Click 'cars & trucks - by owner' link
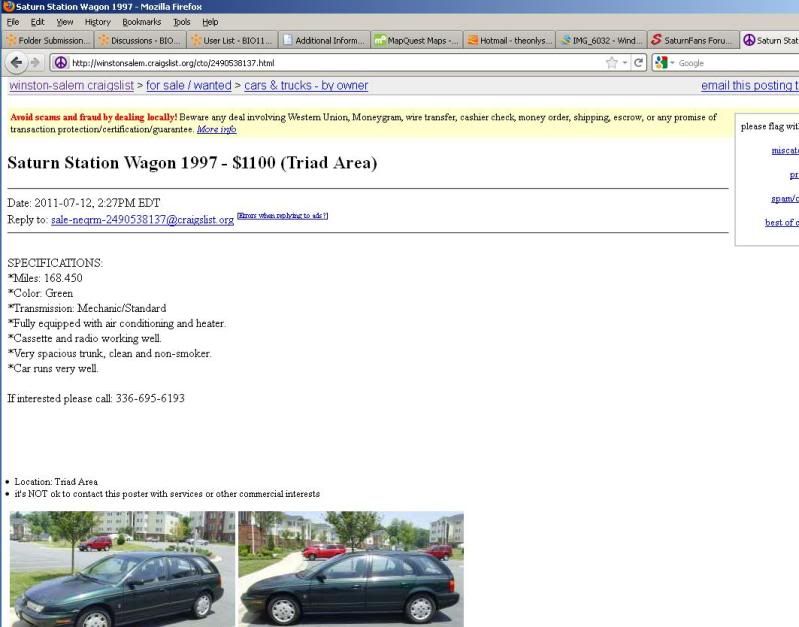The image size is (799, 627). point(306,86)
